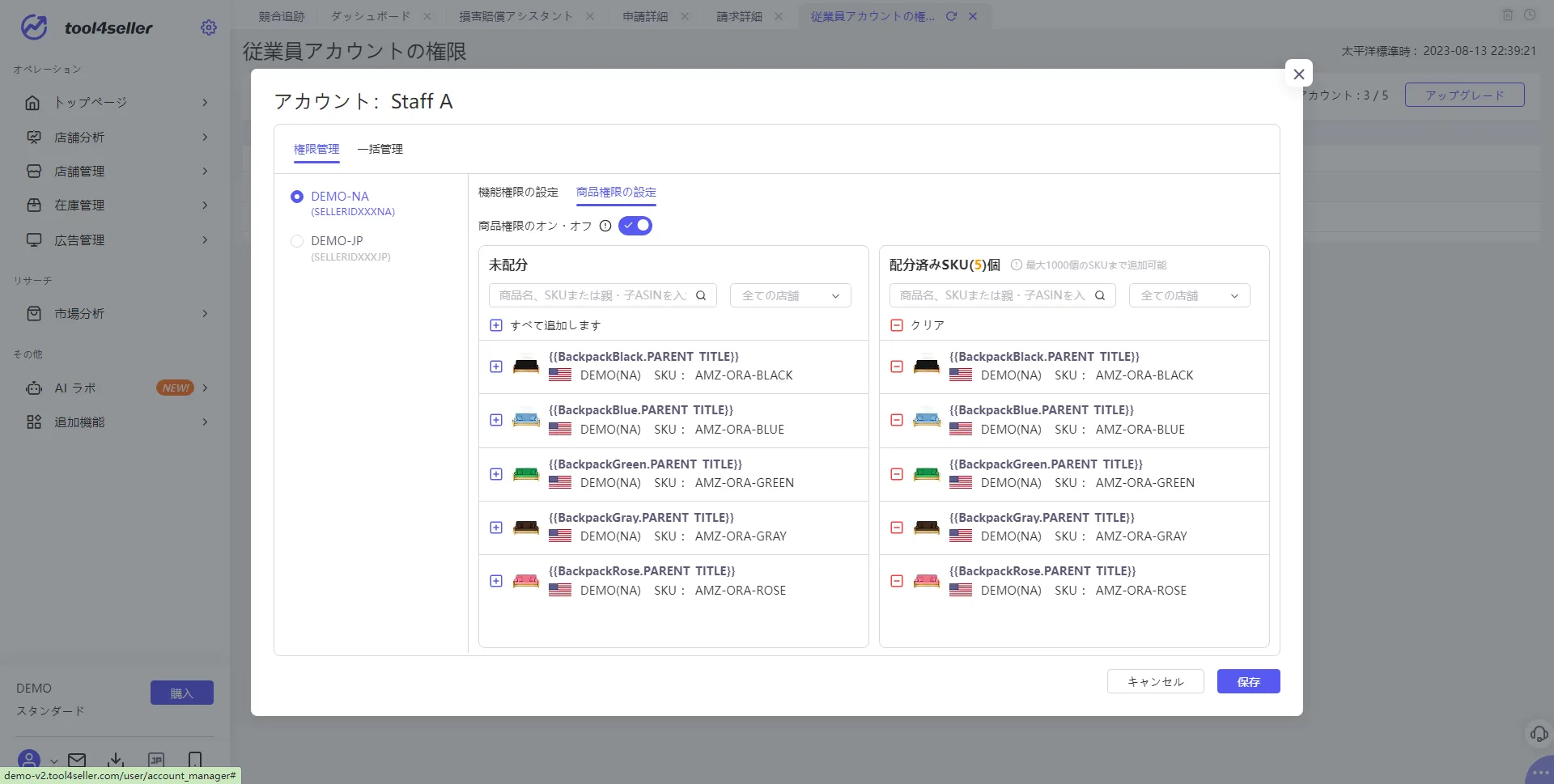This screenshot has height=784, width=1554.
Task: Show info tooltip for 商品権限のオン・オフ
Action: pos(605,226)
